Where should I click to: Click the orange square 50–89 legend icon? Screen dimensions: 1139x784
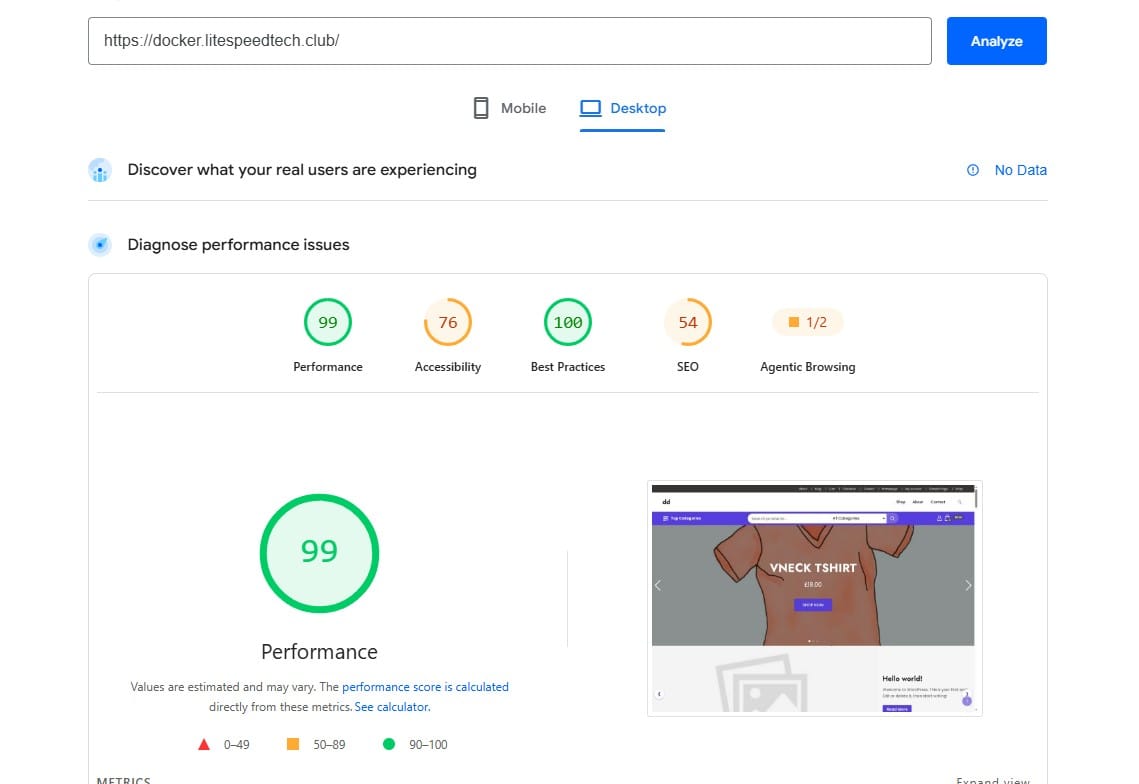tap(293, 744)
